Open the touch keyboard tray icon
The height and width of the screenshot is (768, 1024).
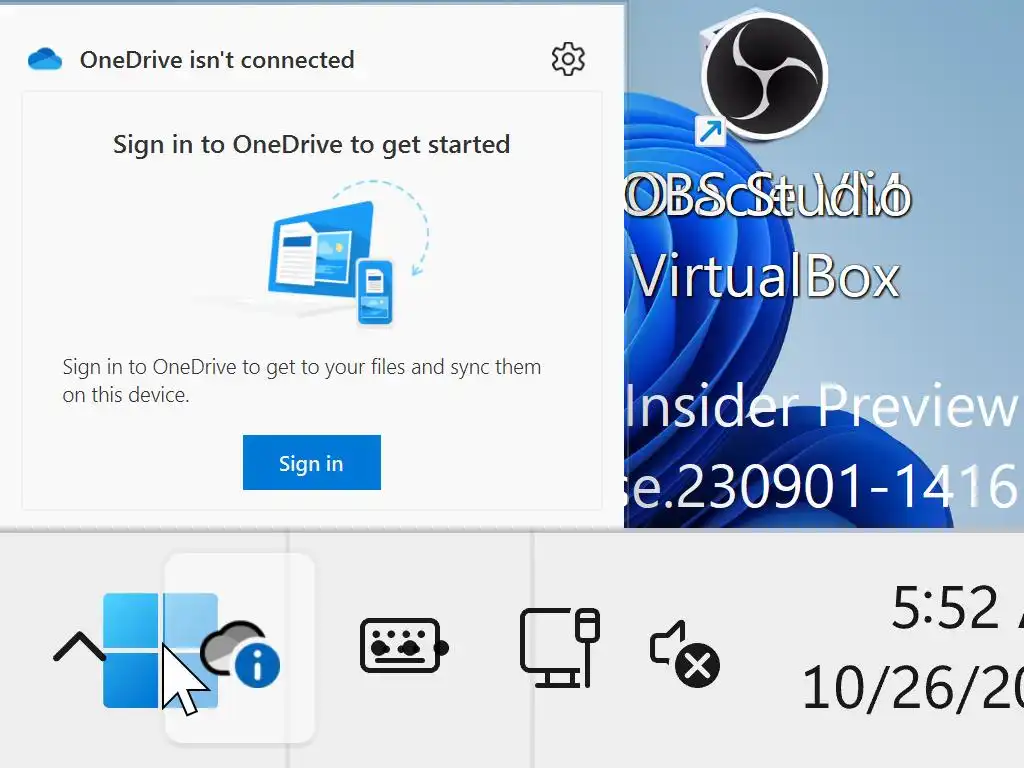[404, 645]
